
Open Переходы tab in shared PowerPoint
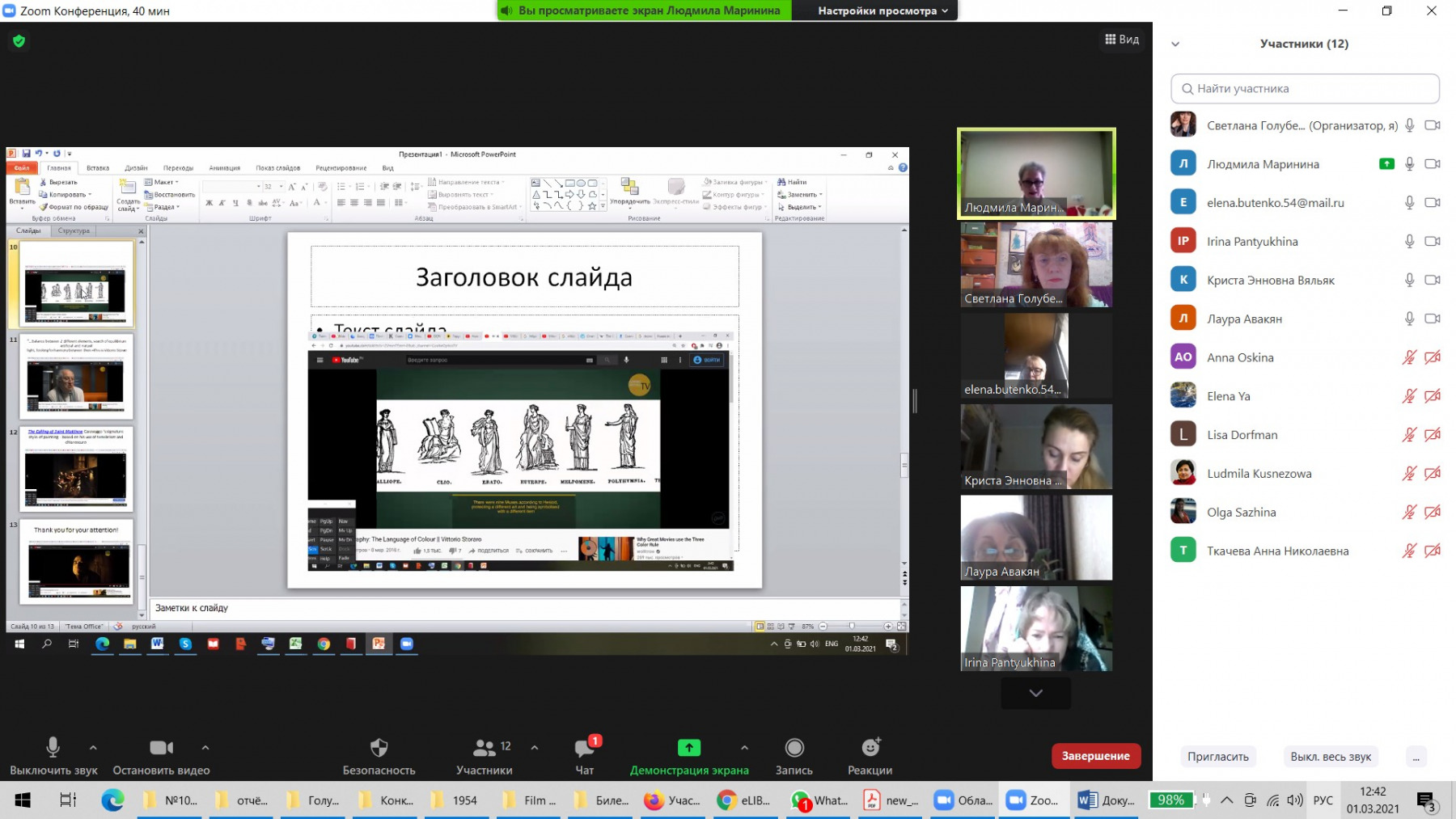178,168
